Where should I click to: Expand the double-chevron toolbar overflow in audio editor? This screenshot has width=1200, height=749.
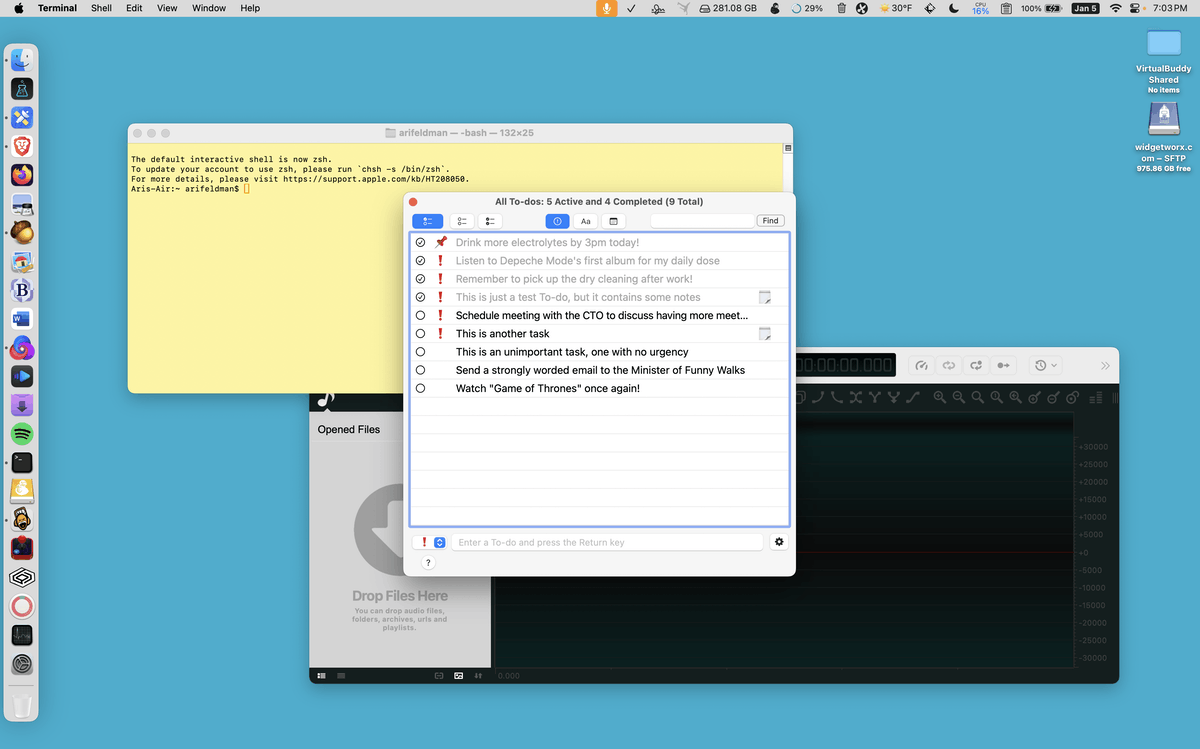point(1105,366)
